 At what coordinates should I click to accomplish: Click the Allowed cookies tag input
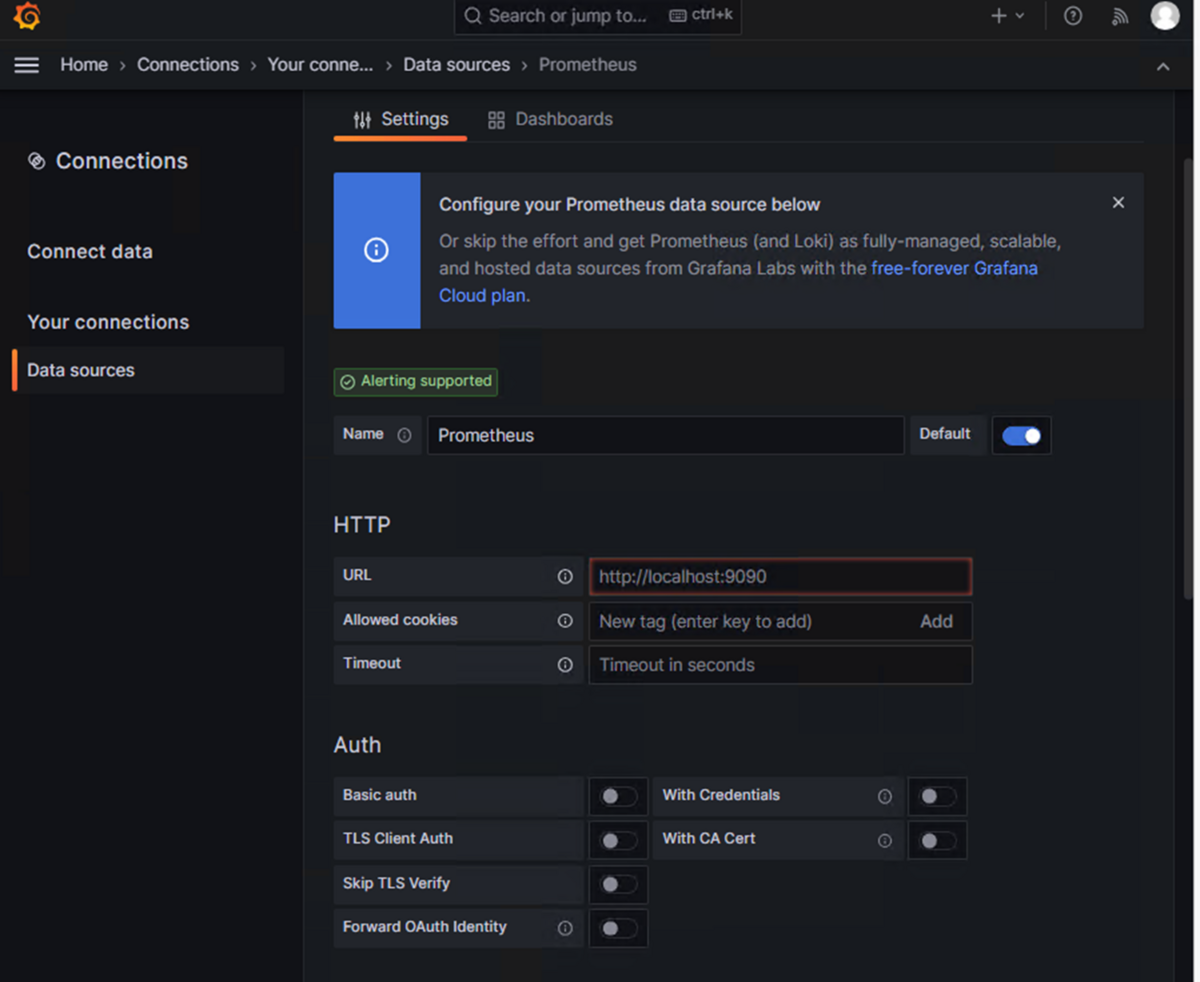pos(750,621)
